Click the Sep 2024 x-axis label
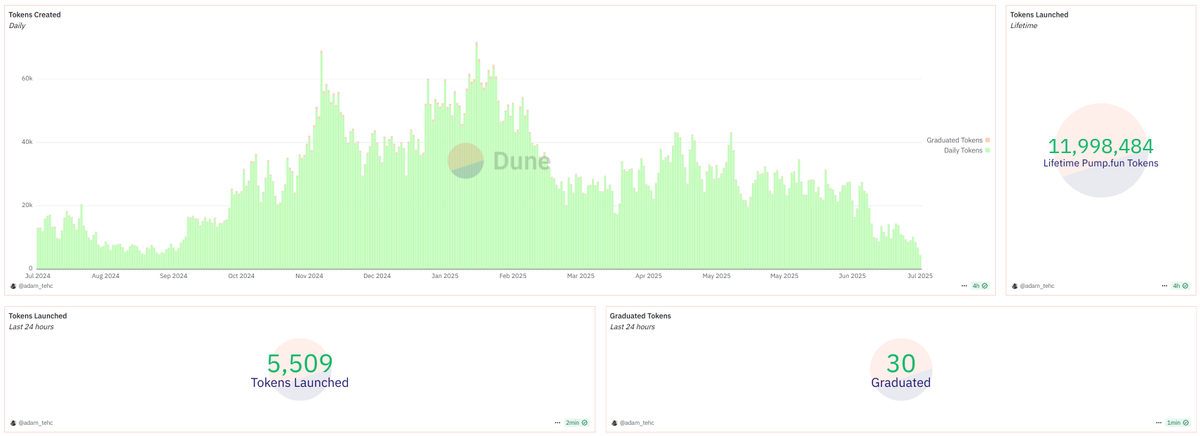 tap(173, 275)
